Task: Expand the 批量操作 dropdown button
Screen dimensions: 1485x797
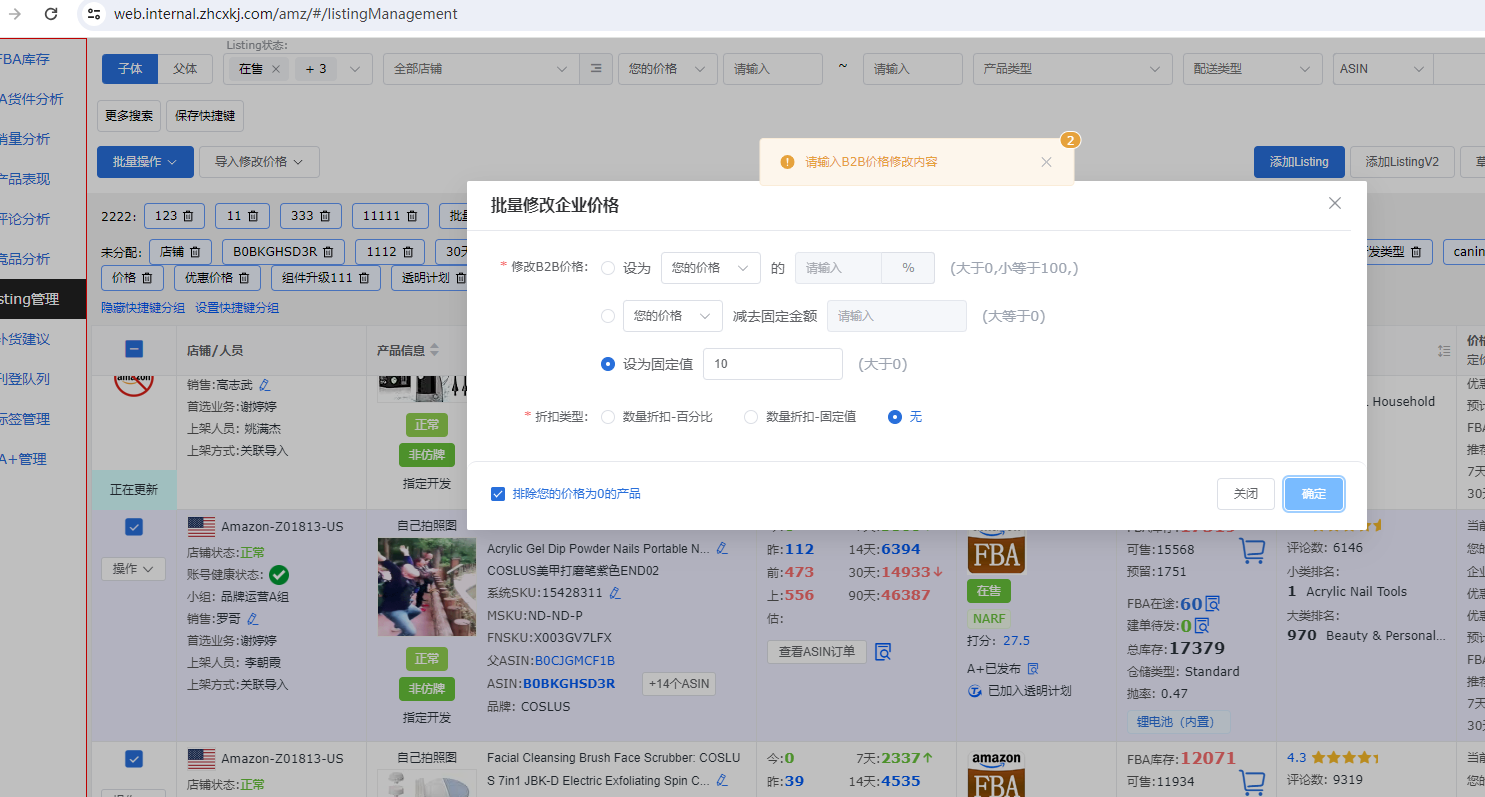Action: pos(145,162)
